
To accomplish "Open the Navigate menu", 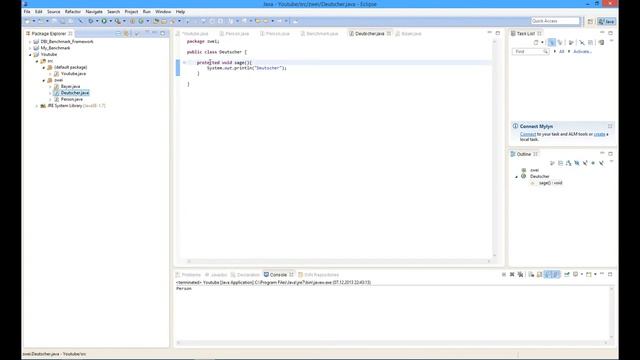I will [x=94, y=12].
